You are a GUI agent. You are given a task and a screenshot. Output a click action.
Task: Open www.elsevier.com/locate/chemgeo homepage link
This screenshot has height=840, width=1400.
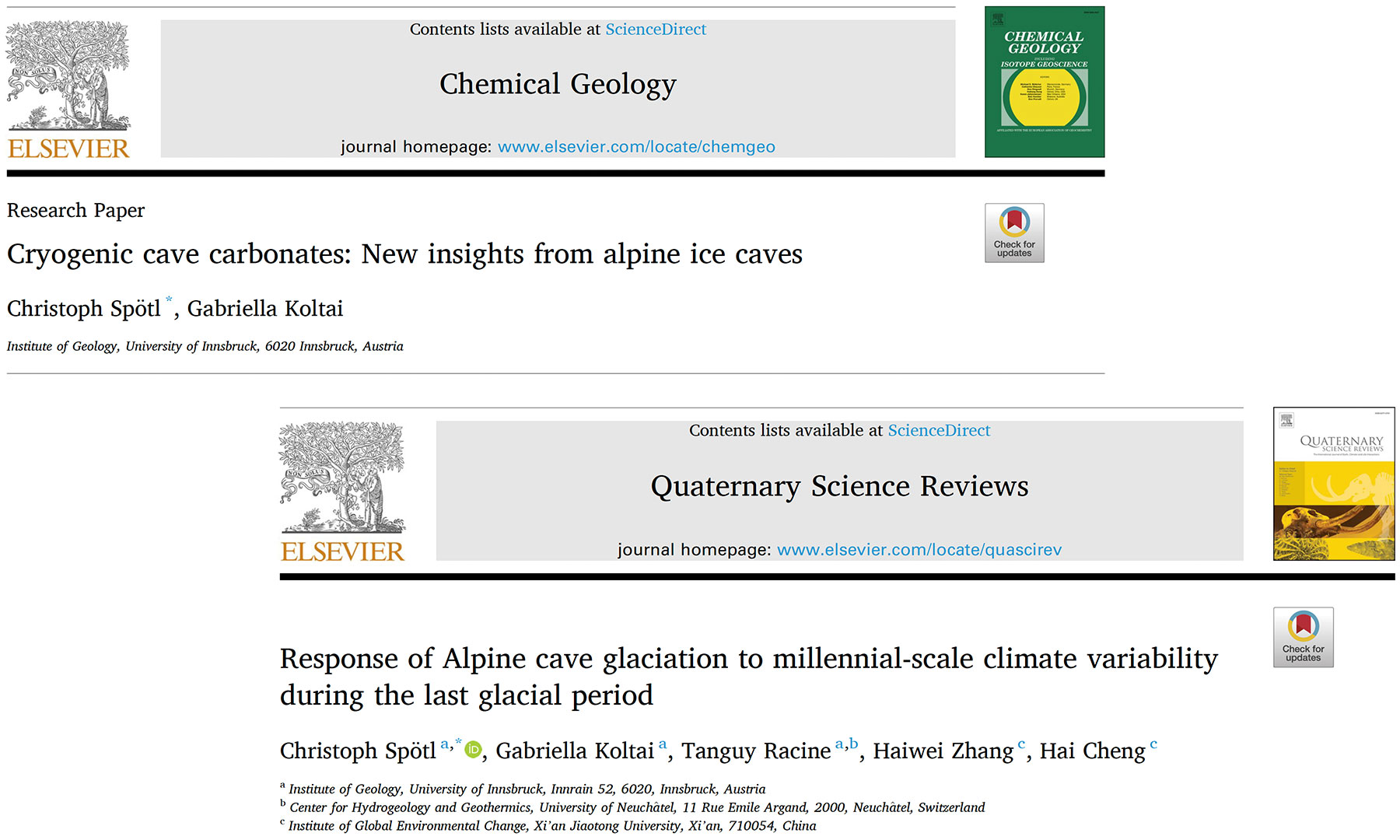tap(636, 147)
